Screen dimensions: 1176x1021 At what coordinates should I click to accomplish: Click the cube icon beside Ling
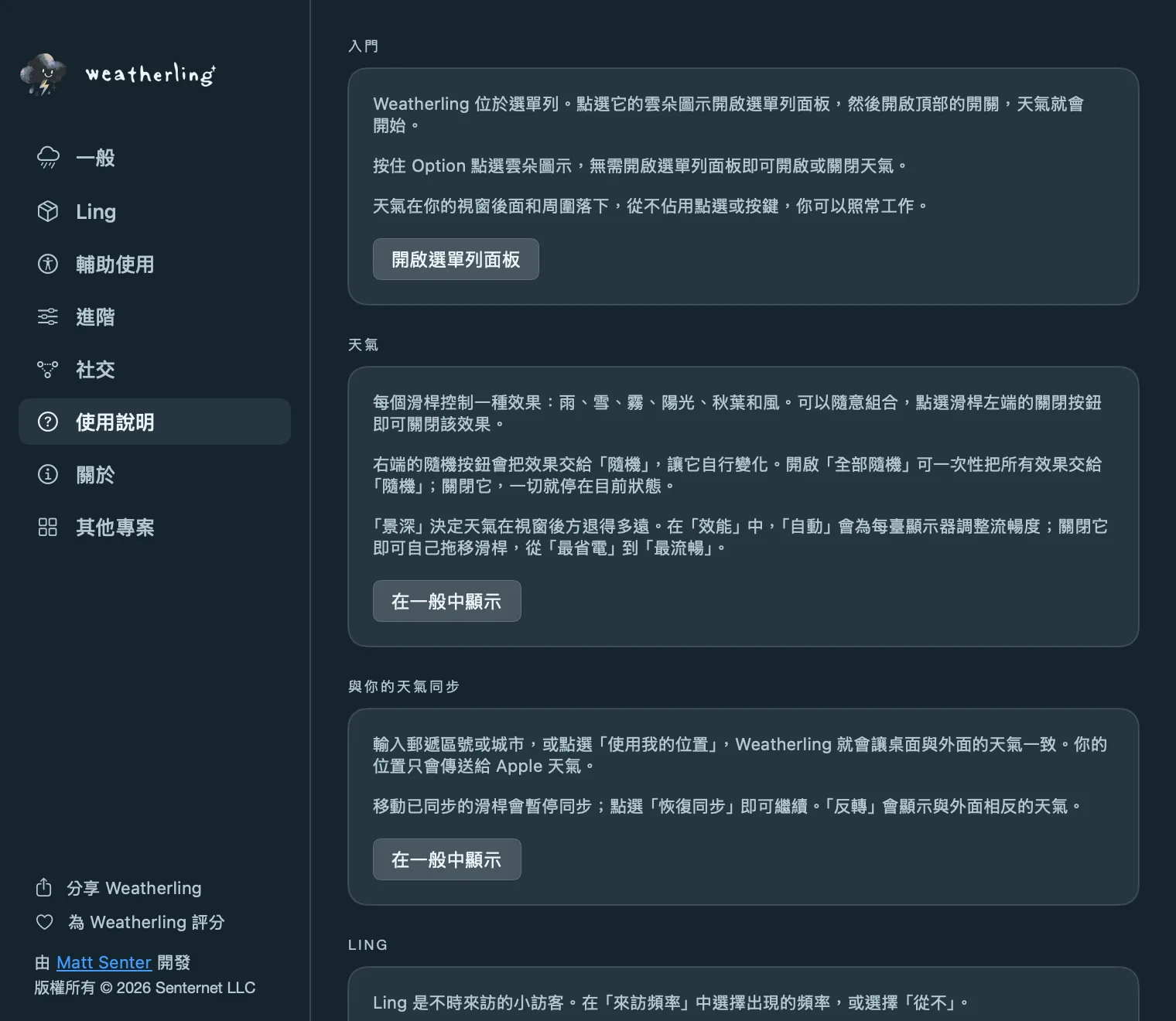(48, 211)
